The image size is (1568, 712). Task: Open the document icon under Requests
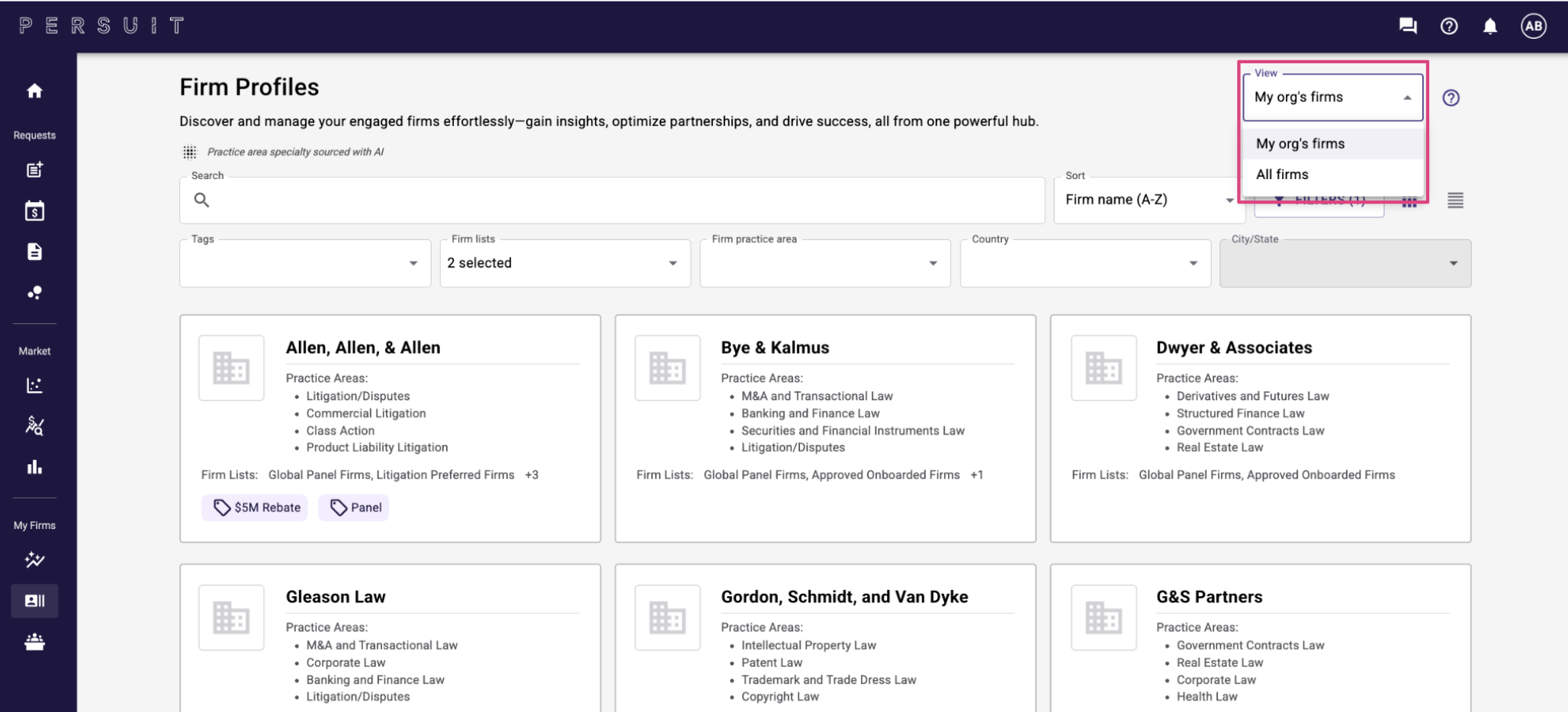coord(34,252)
